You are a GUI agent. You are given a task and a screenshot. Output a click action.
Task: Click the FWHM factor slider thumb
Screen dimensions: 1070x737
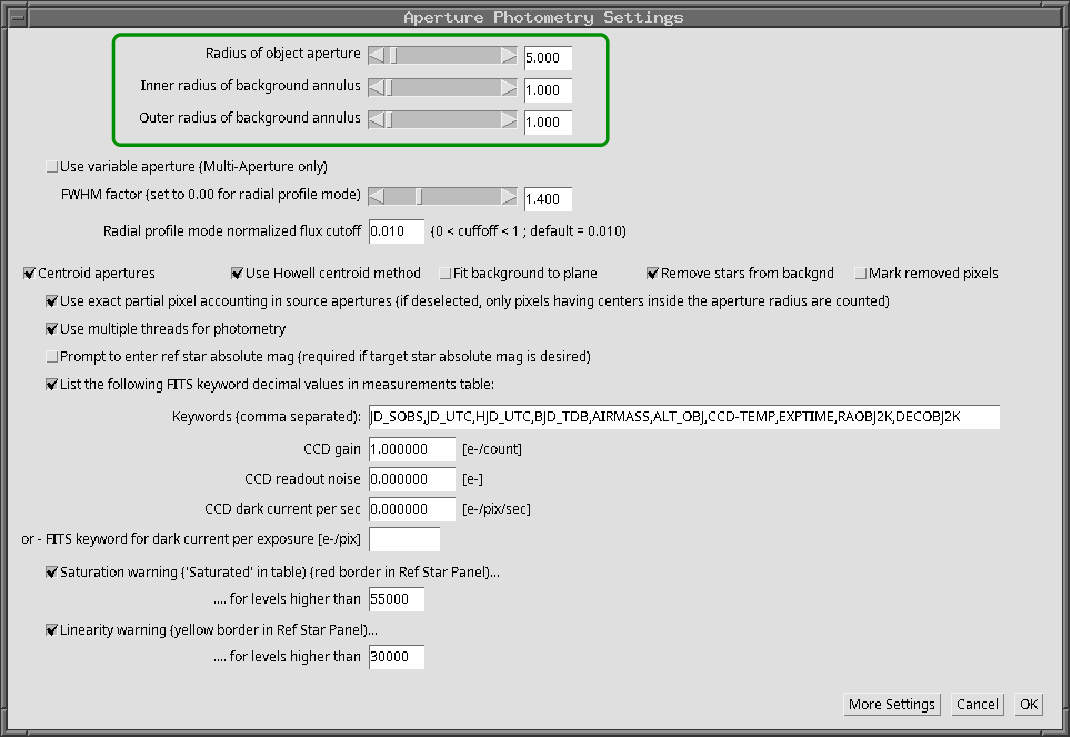click(420, 196)
